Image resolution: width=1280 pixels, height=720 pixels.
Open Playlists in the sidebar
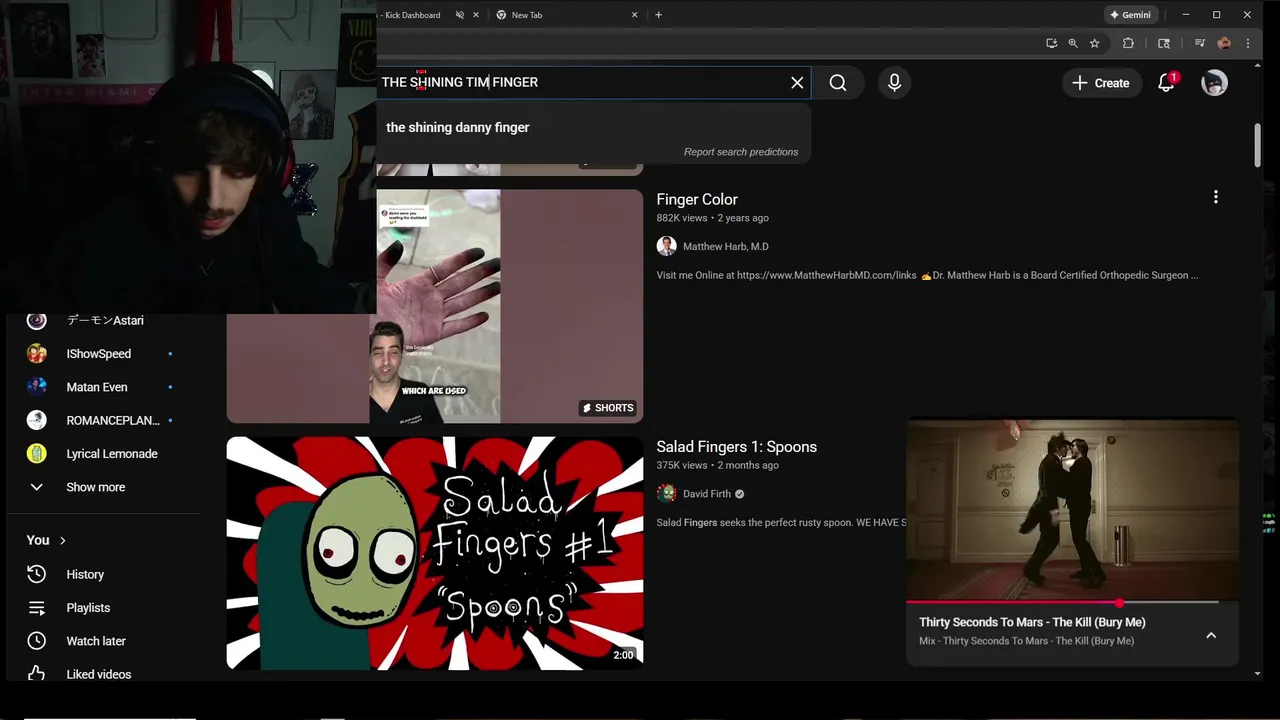pyautogui.click(x=103, y=608)
